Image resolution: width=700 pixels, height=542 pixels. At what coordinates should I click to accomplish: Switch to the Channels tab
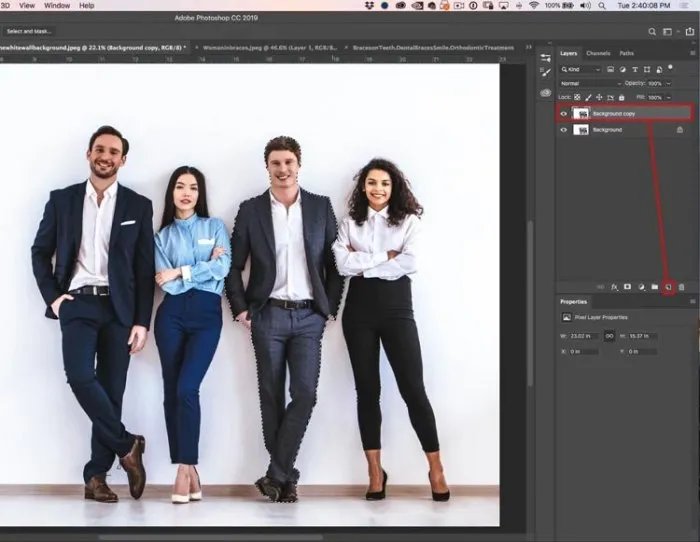pos(598,53)
